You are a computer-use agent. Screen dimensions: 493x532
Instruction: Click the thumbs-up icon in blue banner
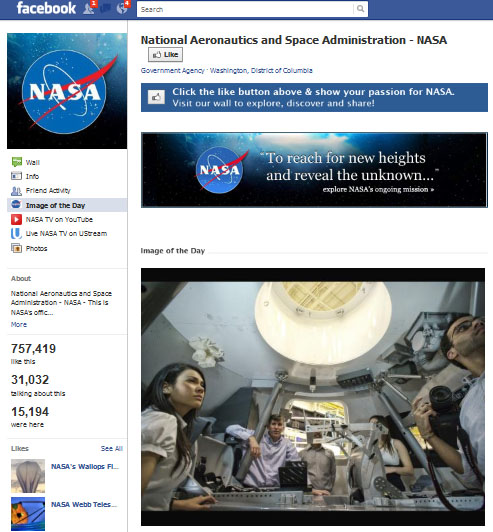coord(156,97)
